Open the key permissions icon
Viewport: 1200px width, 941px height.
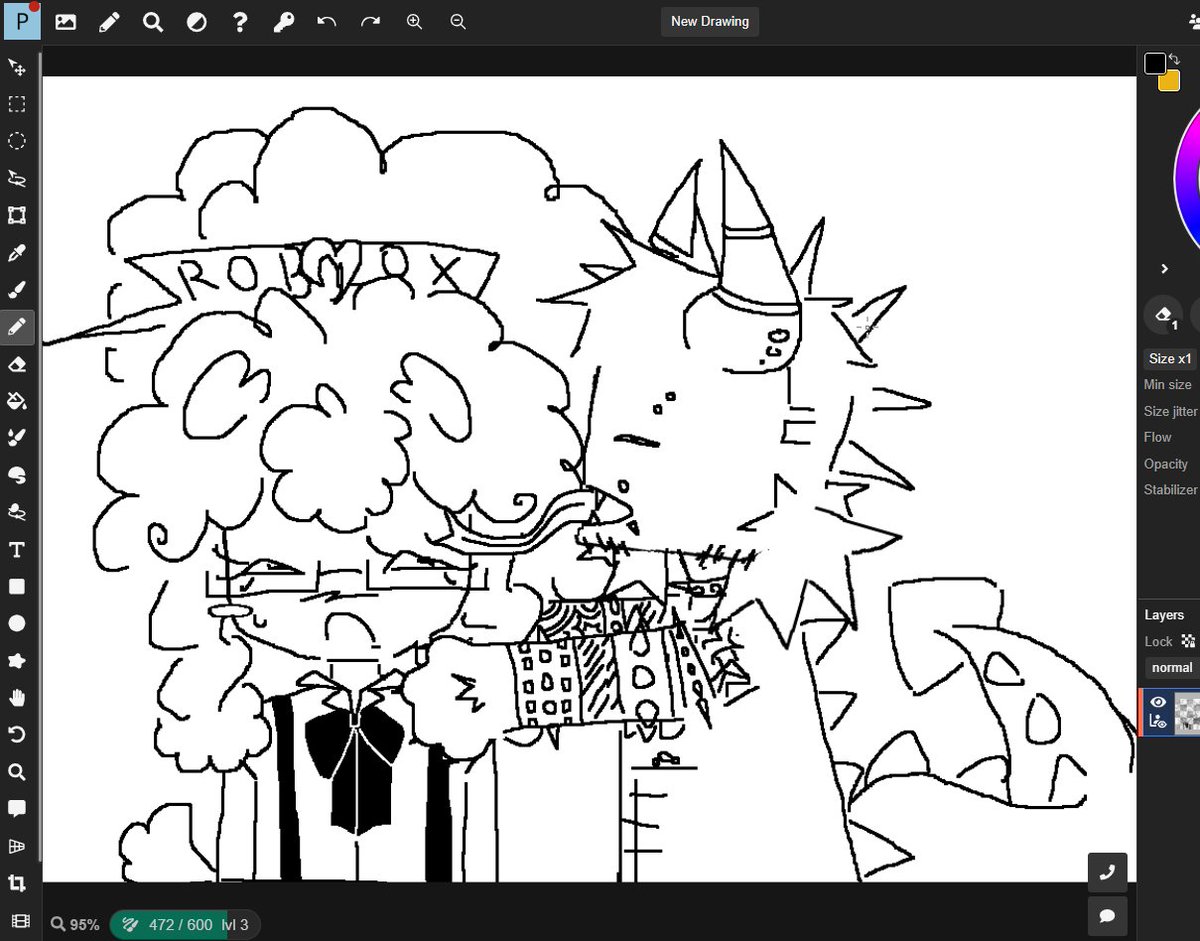pyautogui.click(x=284, y=21)
